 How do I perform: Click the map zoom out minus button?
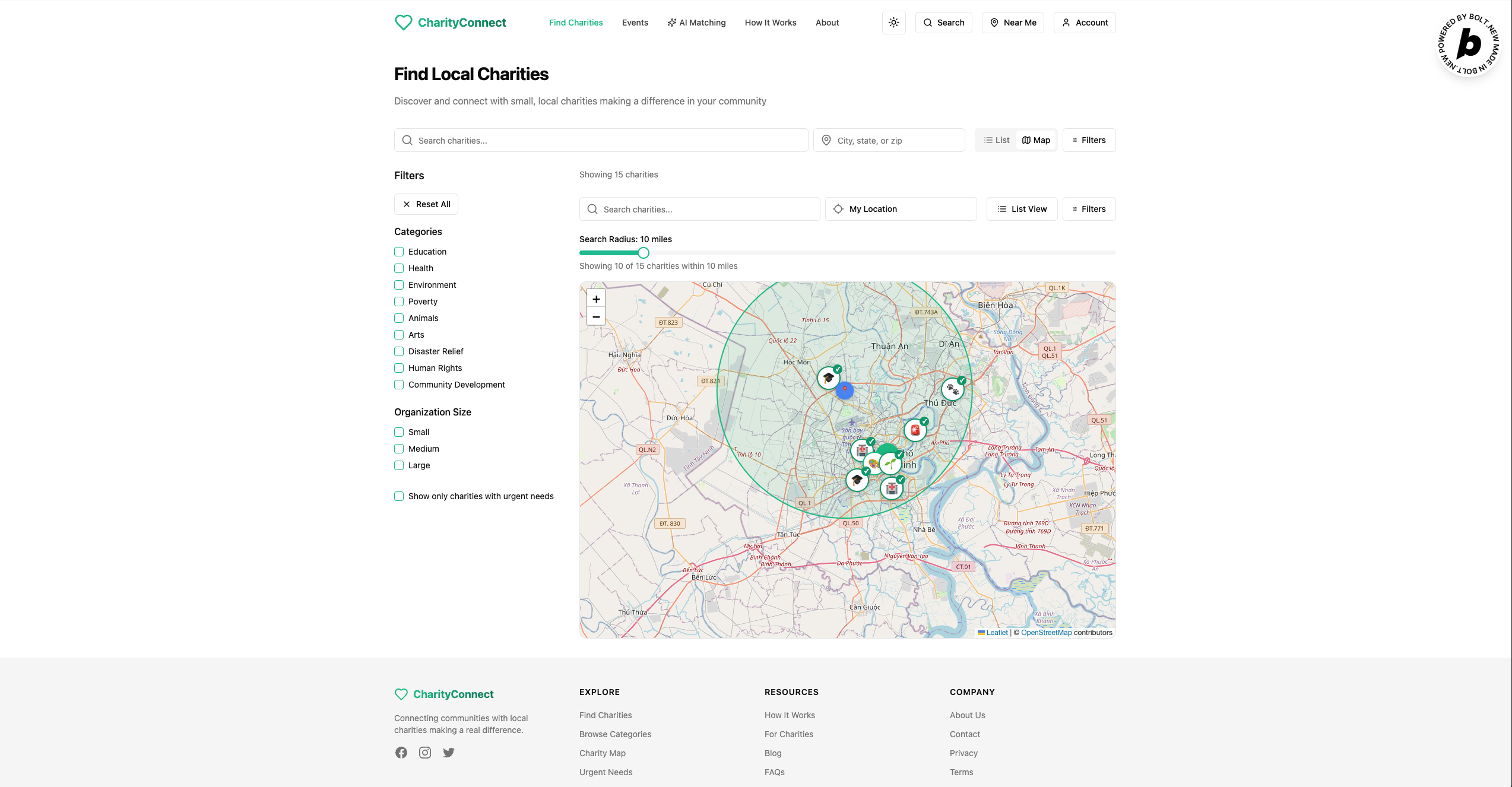pyautogui.click(x=596, y=317)
